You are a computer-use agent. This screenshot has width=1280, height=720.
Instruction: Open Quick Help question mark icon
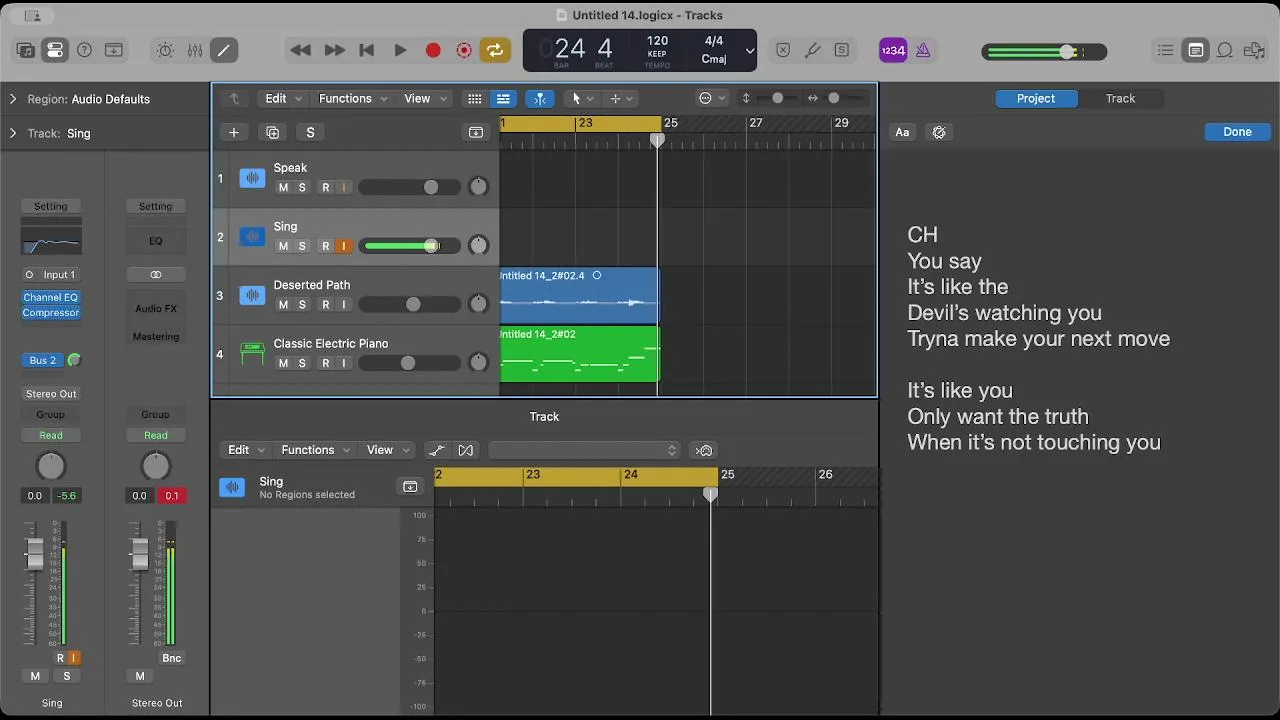(x=85, y=50)
